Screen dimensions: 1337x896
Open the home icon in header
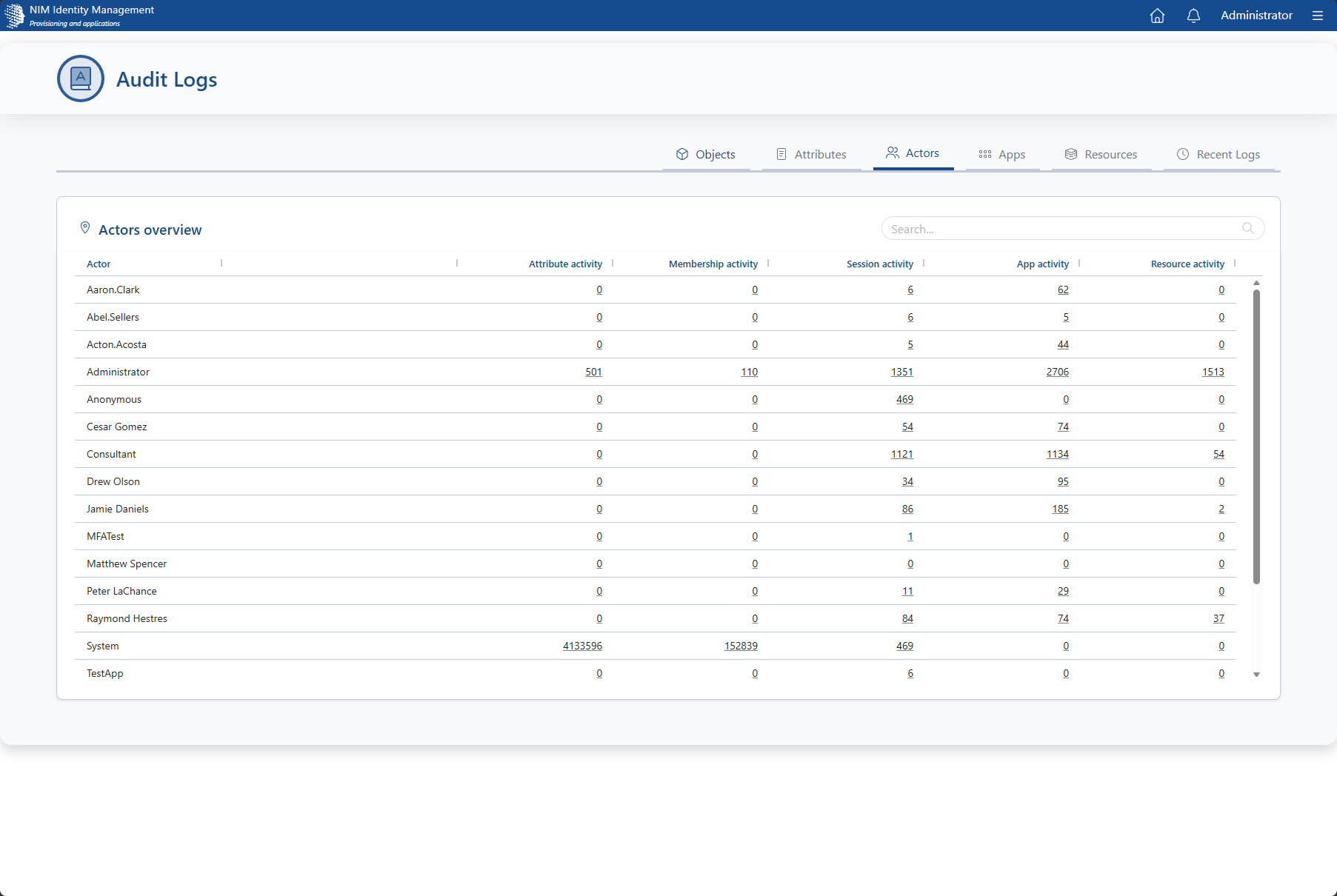click(1157, 16)
